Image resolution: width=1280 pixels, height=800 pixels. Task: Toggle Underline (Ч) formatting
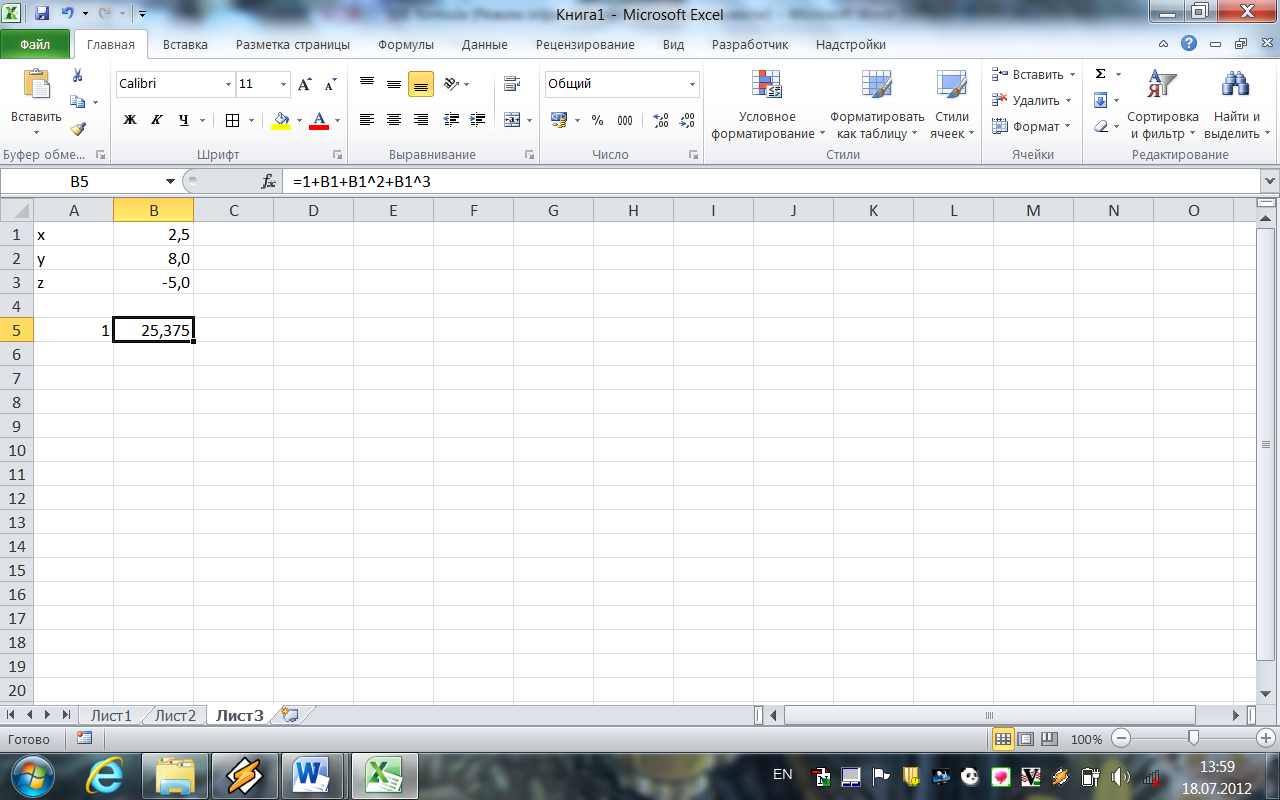coord(183,120)
